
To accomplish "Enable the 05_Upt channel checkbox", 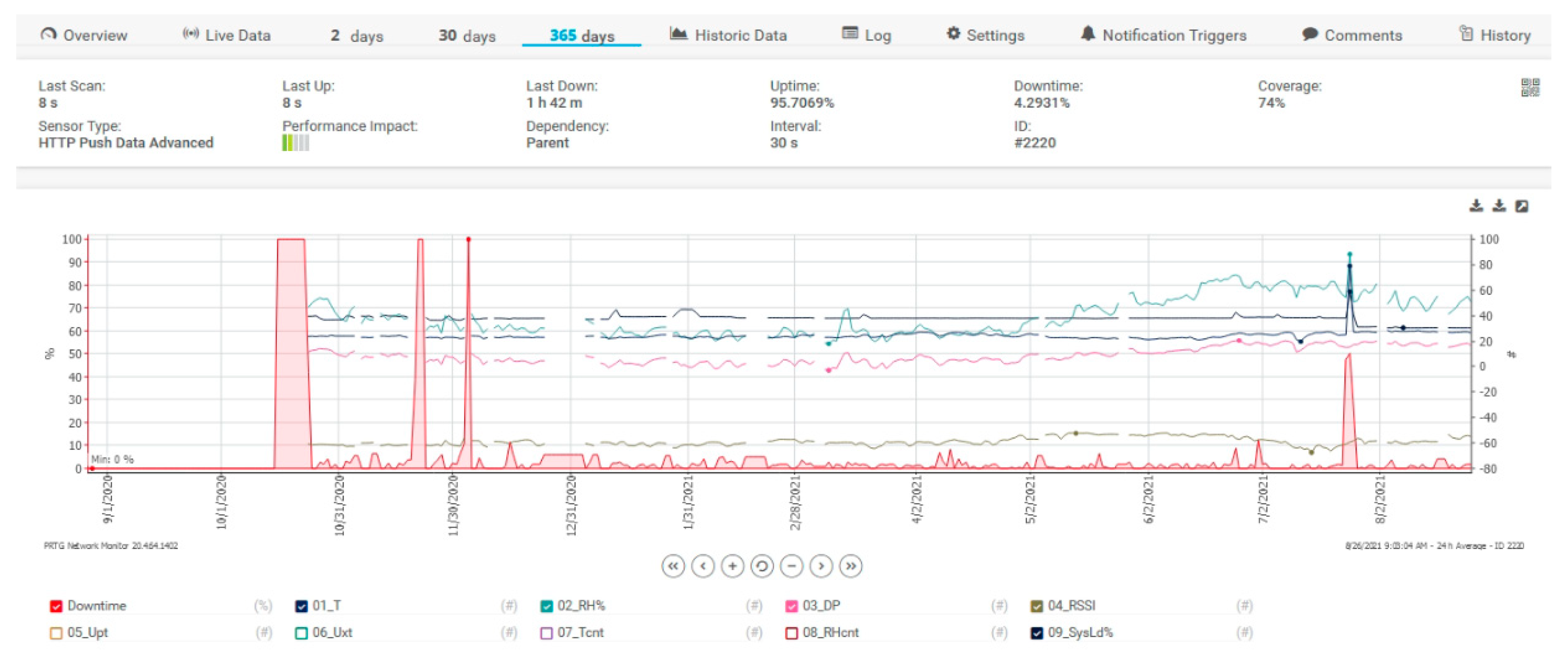I will coord(56,633).
